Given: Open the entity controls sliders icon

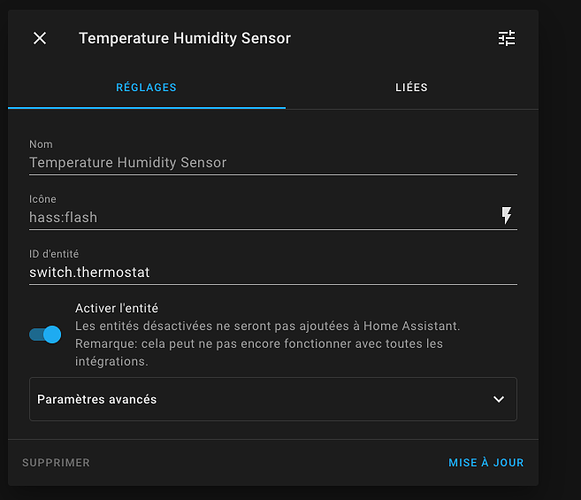Looking at the screenshot, I should click(x=507, y=38).
